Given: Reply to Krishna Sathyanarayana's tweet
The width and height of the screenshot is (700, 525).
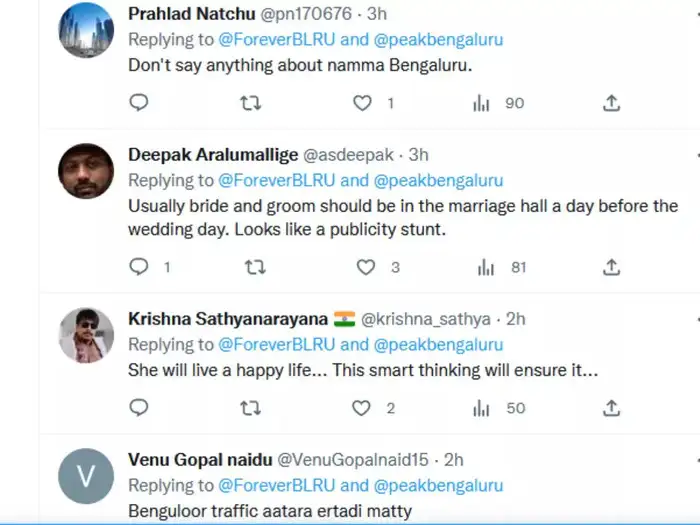Looking at the screenshot, I should click(139, 408).
